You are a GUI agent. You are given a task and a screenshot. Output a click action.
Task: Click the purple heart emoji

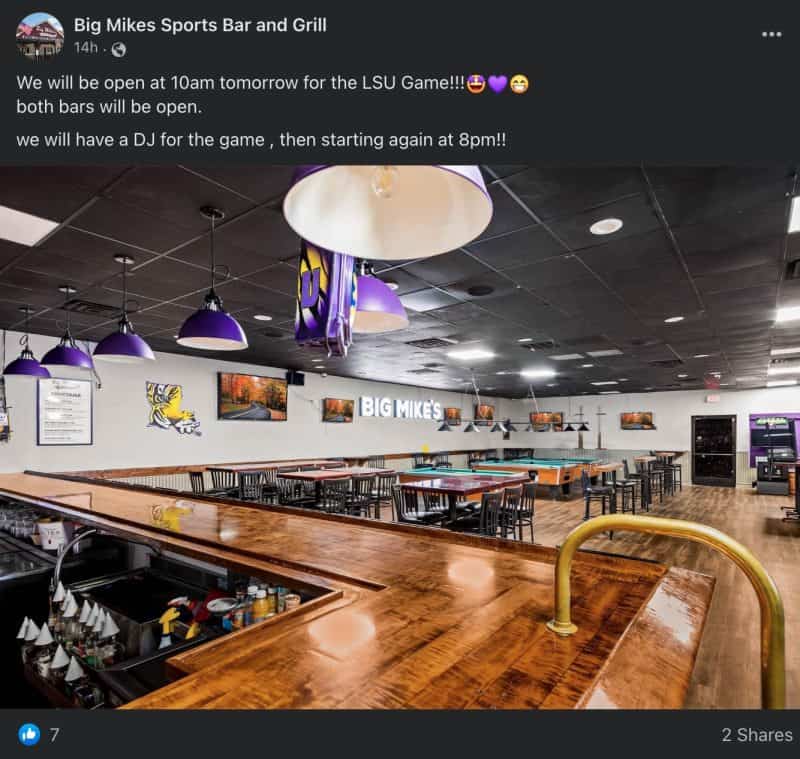pos(497,84)
